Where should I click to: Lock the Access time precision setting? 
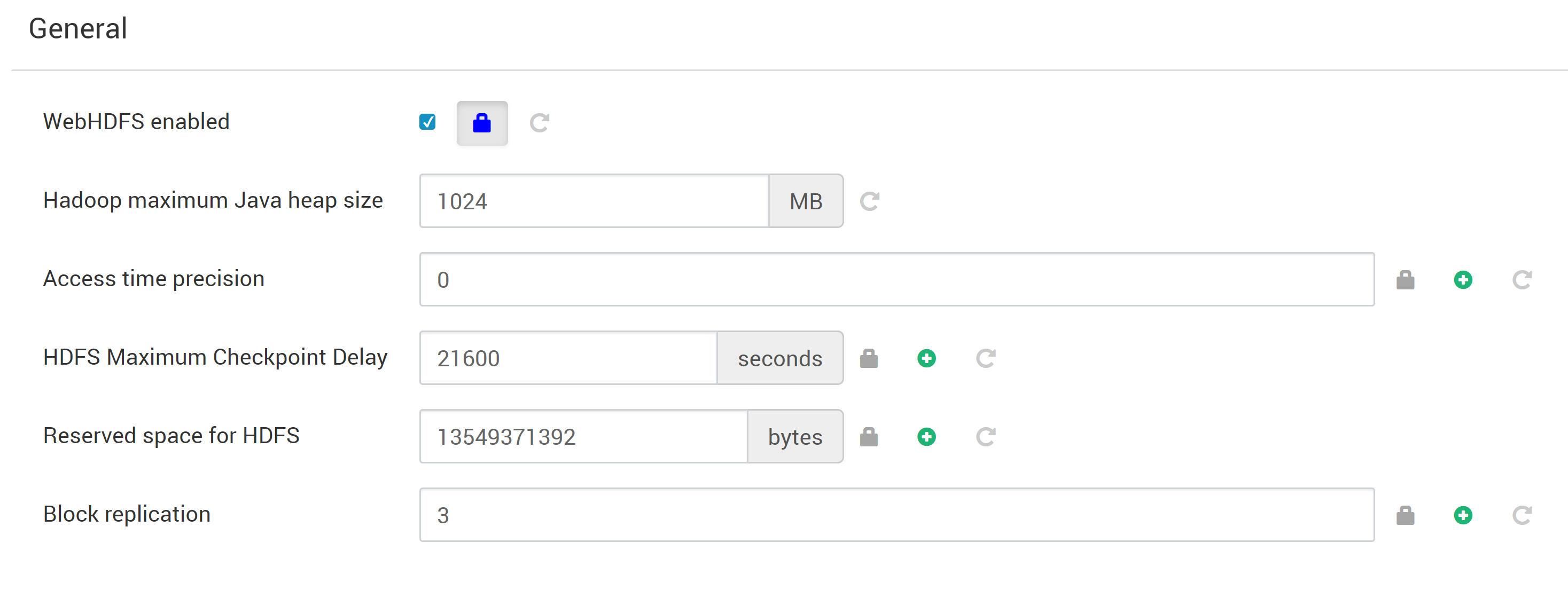coord(1405,280)
